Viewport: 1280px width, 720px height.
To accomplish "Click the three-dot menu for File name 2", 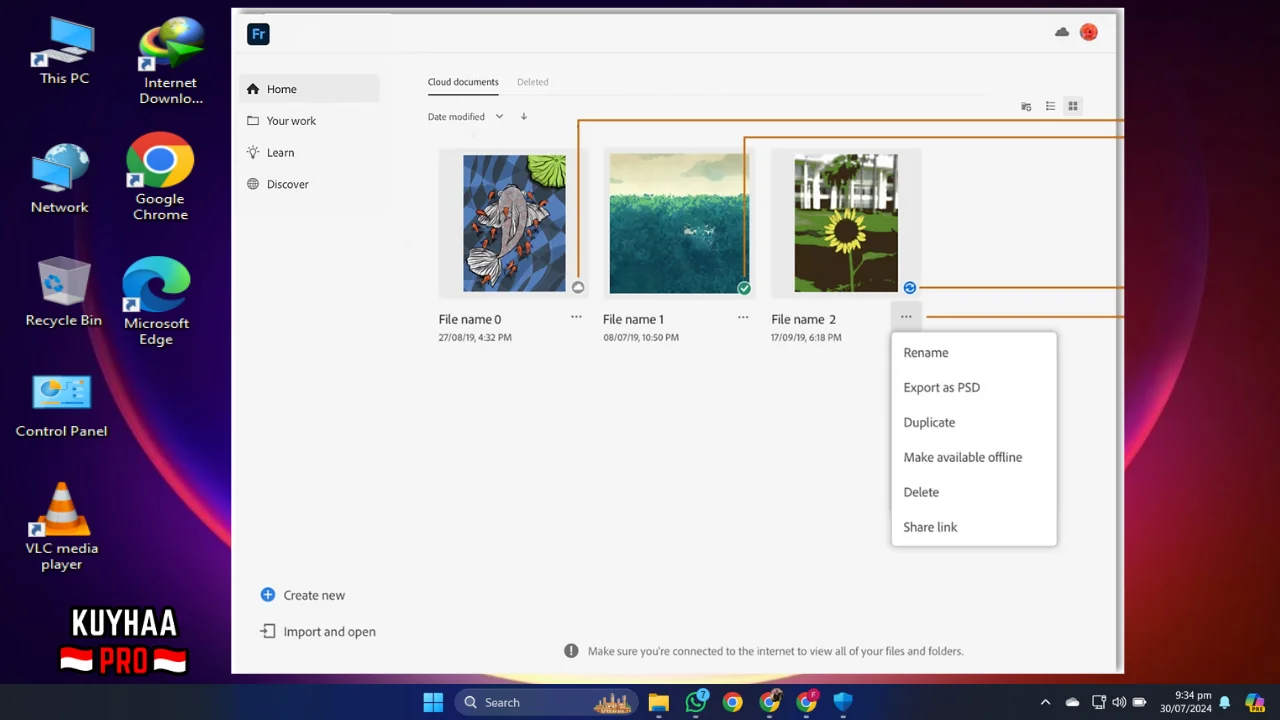I will pos(906,317).
